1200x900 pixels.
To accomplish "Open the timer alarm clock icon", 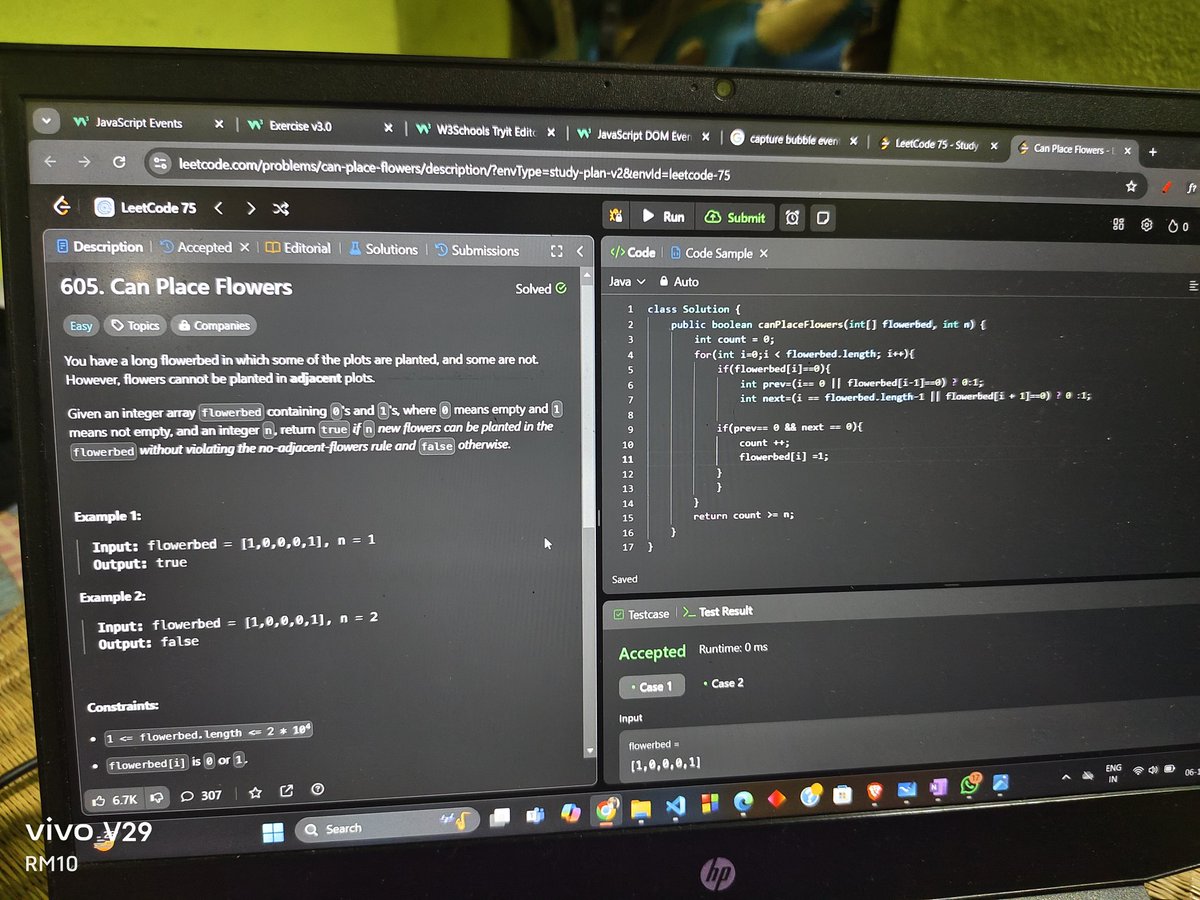I will click(792, 217).
